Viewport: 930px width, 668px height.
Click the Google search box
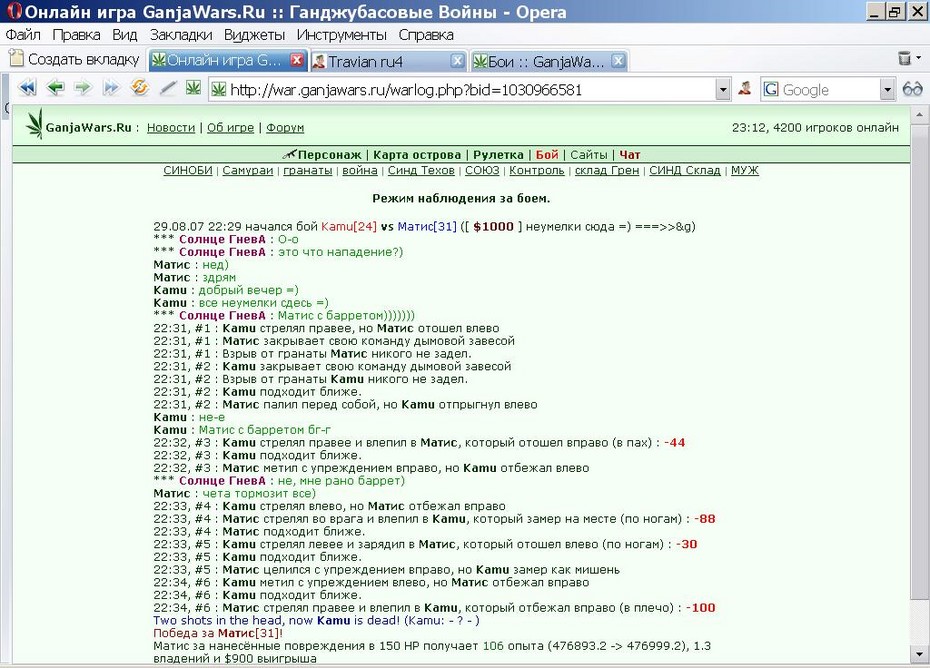coord(829,90)
